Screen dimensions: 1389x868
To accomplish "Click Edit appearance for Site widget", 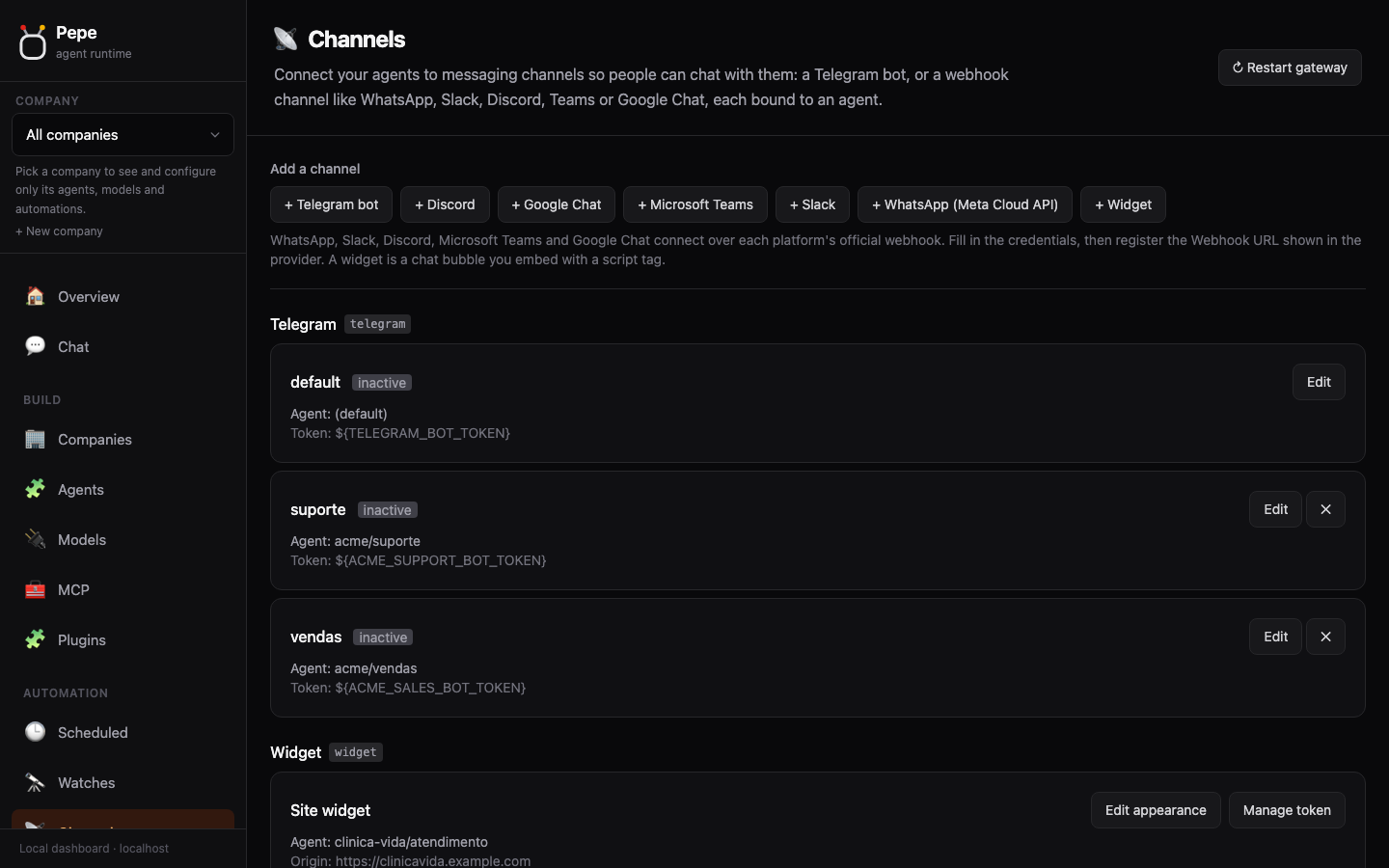I will pyautogui.click(x=1156, y=810).
